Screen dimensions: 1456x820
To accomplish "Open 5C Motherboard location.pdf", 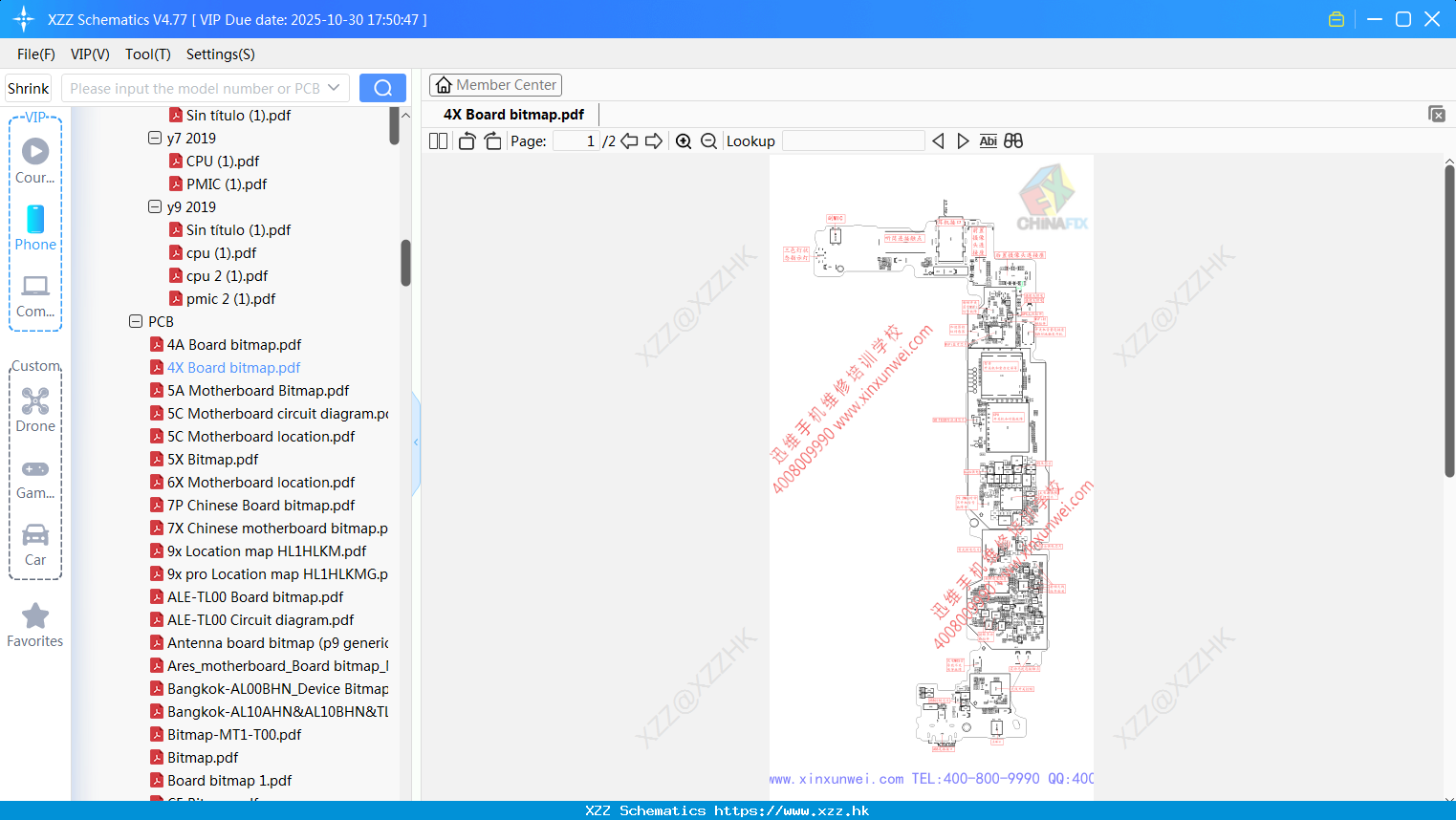I will pos(252,436).
